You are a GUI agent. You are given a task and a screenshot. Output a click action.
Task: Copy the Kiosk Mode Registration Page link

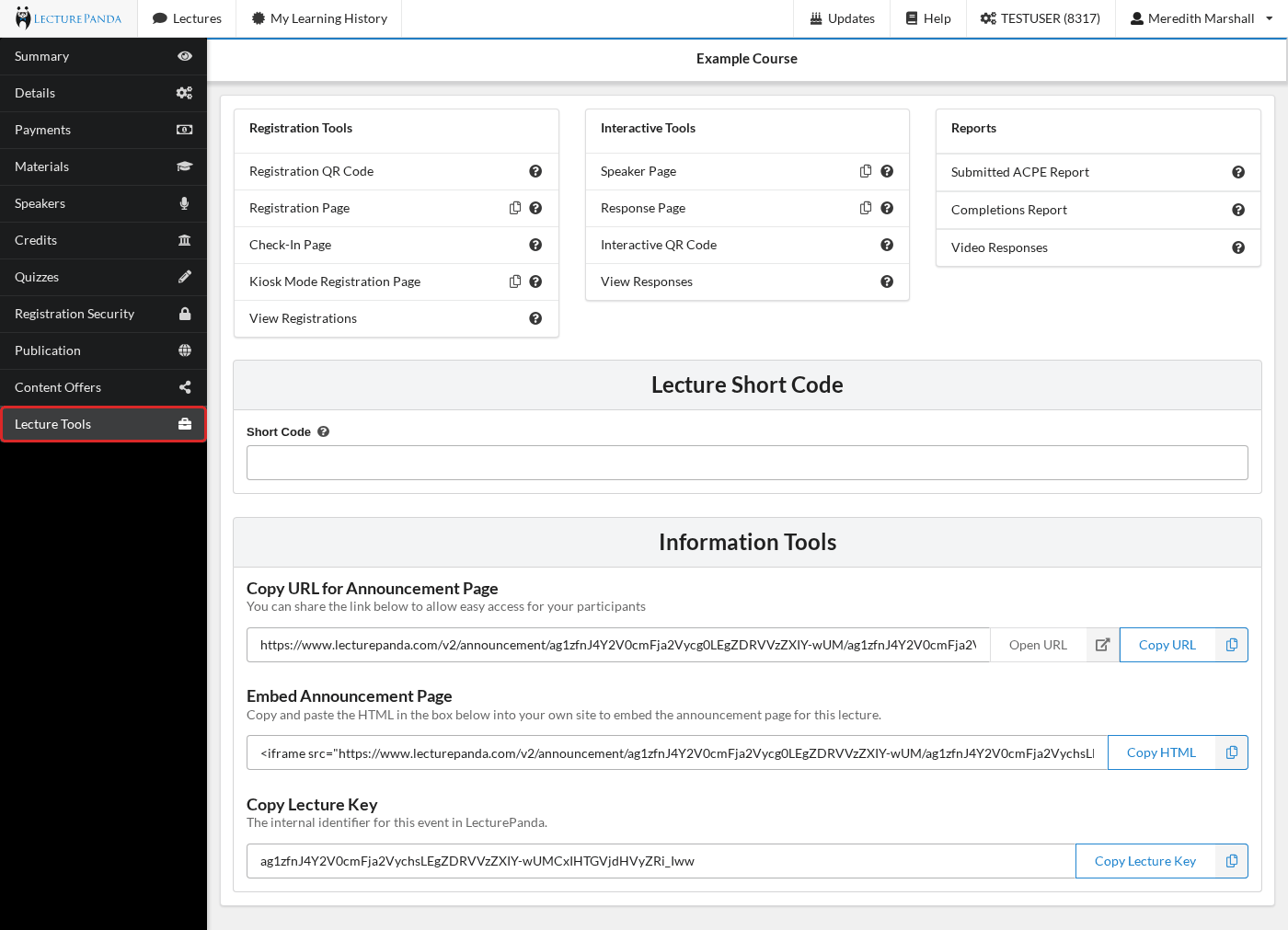pos(515,281)
